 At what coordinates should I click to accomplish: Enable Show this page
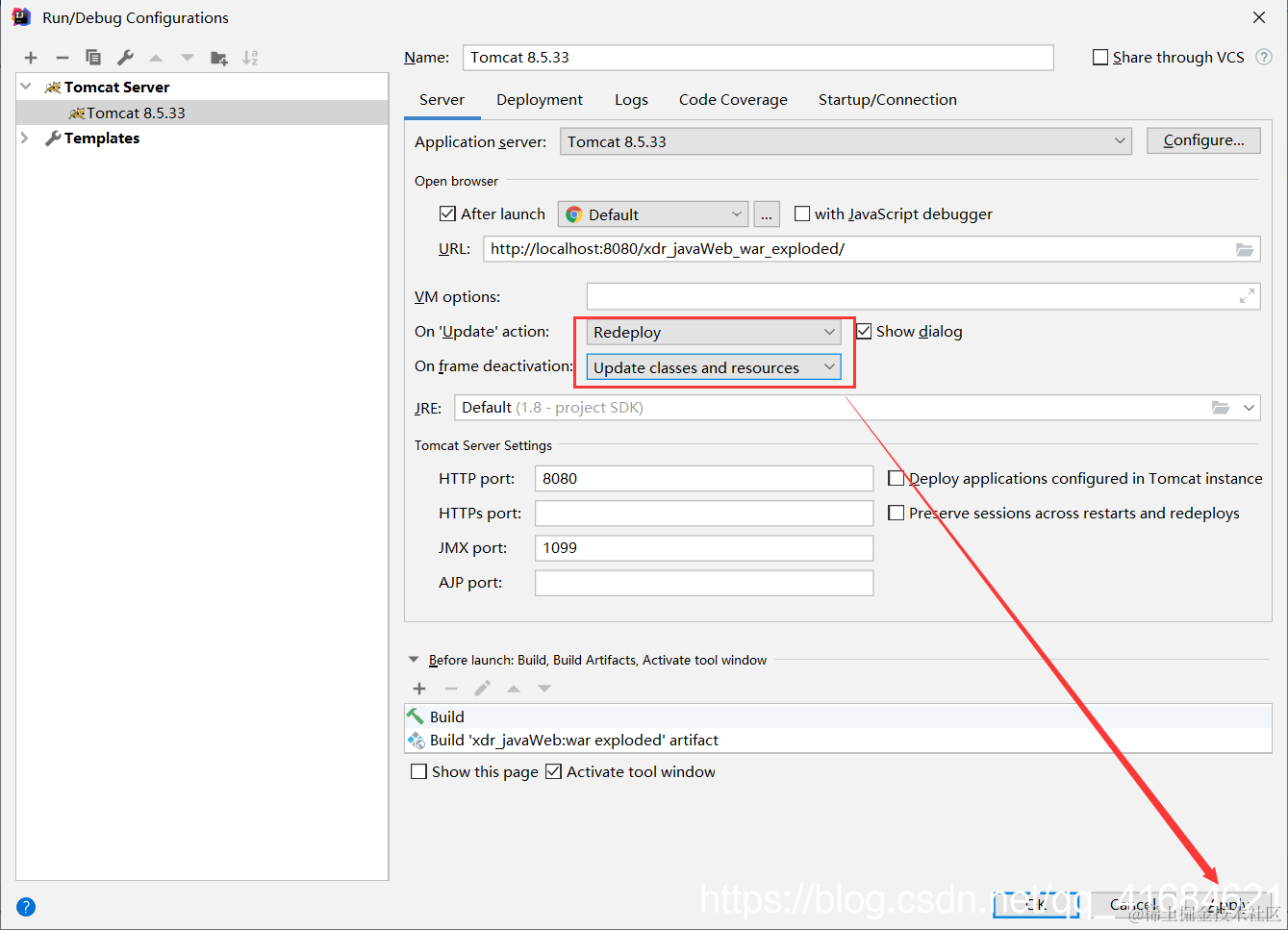point(418,771)
